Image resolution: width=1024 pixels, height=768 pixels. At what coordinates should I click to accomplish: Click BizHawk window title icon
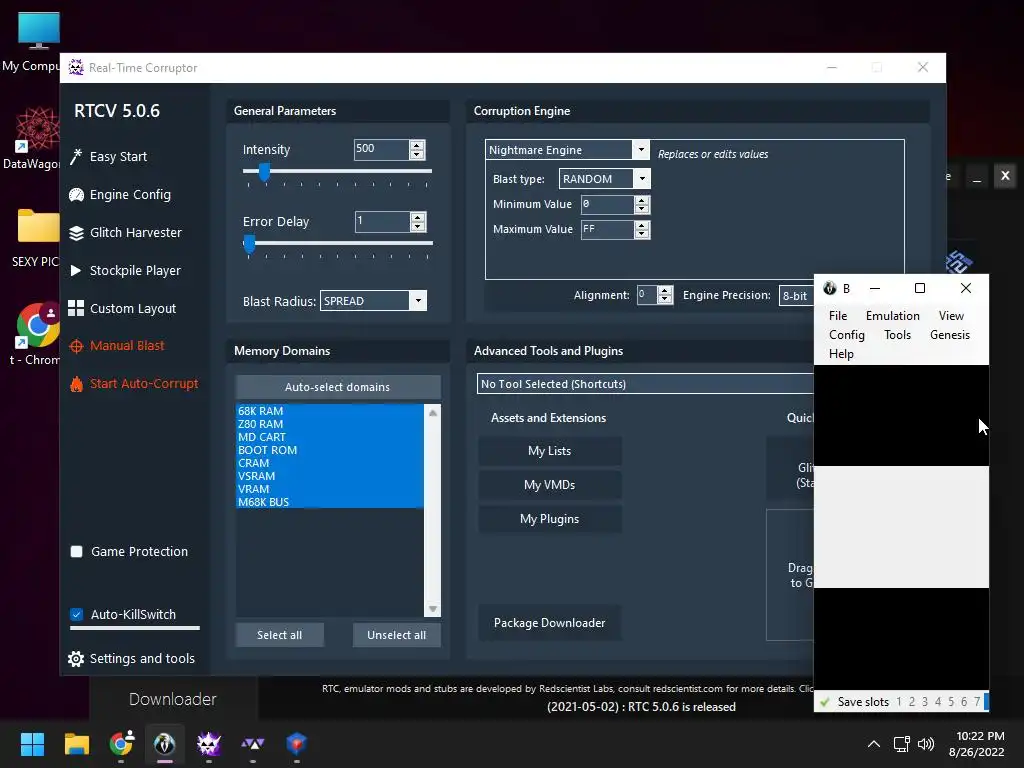(x=829, y=288)
